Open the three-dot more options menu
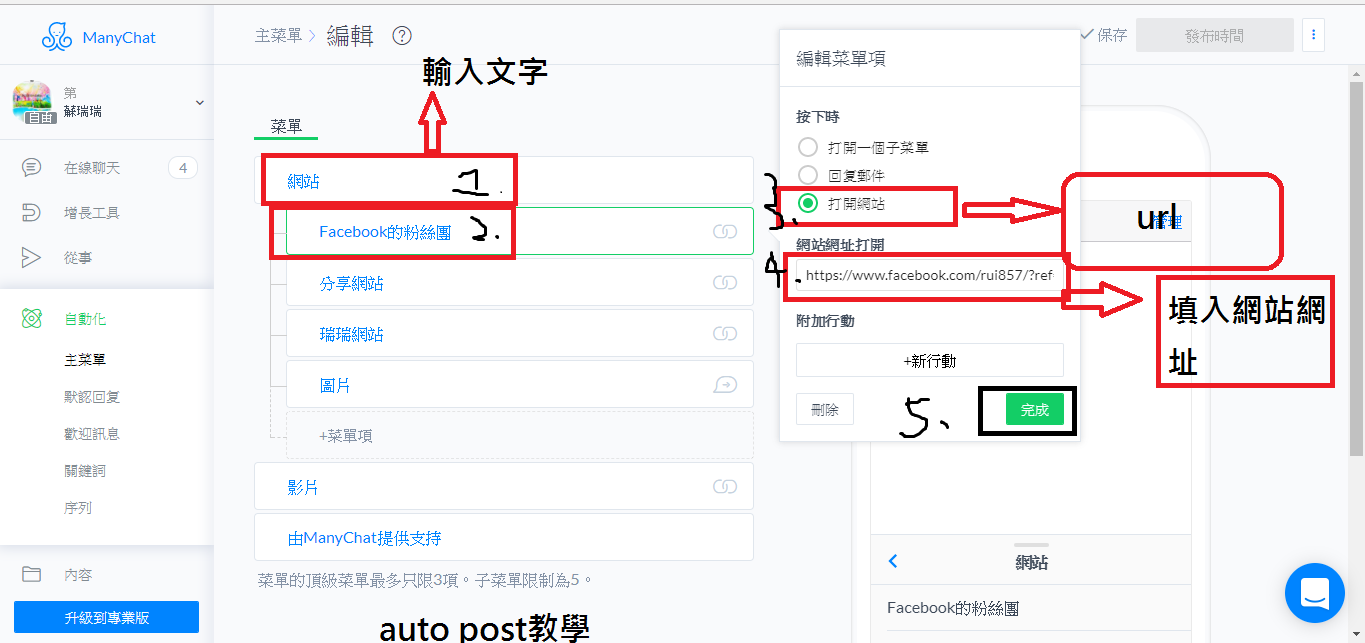Viewport: 1365px width, 643px height. 1314,36
